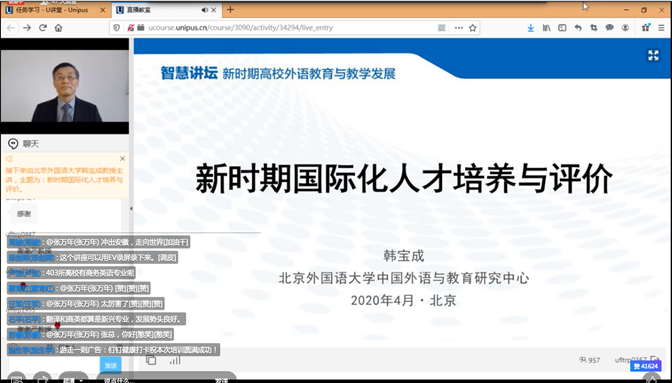This screenshot has width=672, height=383.
Task: Click the presenter name 韩宝成
Action: click(404, 256)
